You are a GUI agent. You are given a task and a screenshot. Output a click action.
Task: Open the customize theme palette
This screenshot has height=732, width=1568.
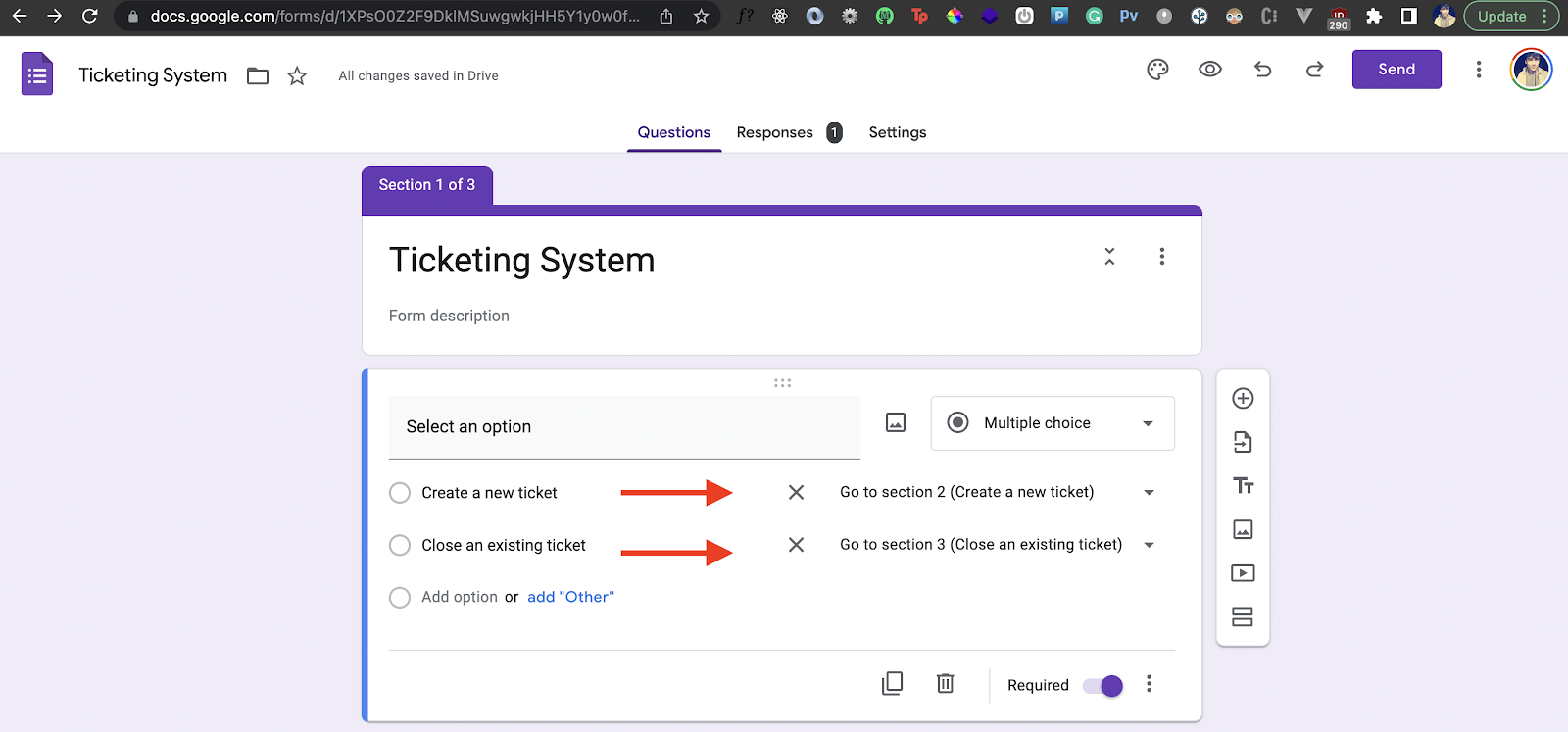[x=1157, y=70]
